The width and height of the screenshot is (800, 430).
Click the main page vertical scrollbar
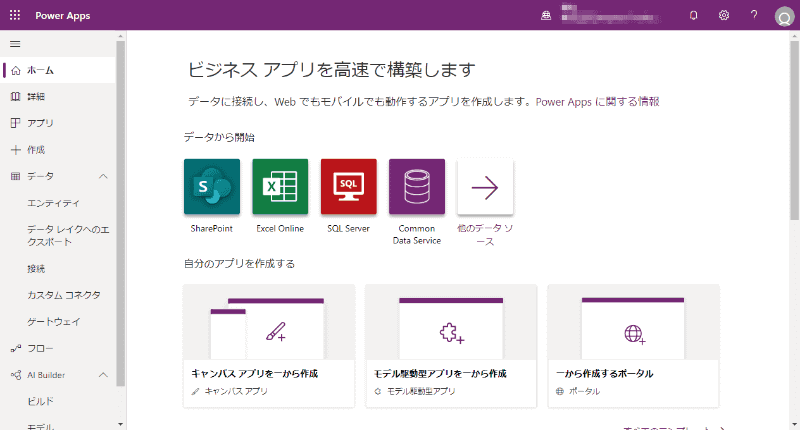[794, 130]
